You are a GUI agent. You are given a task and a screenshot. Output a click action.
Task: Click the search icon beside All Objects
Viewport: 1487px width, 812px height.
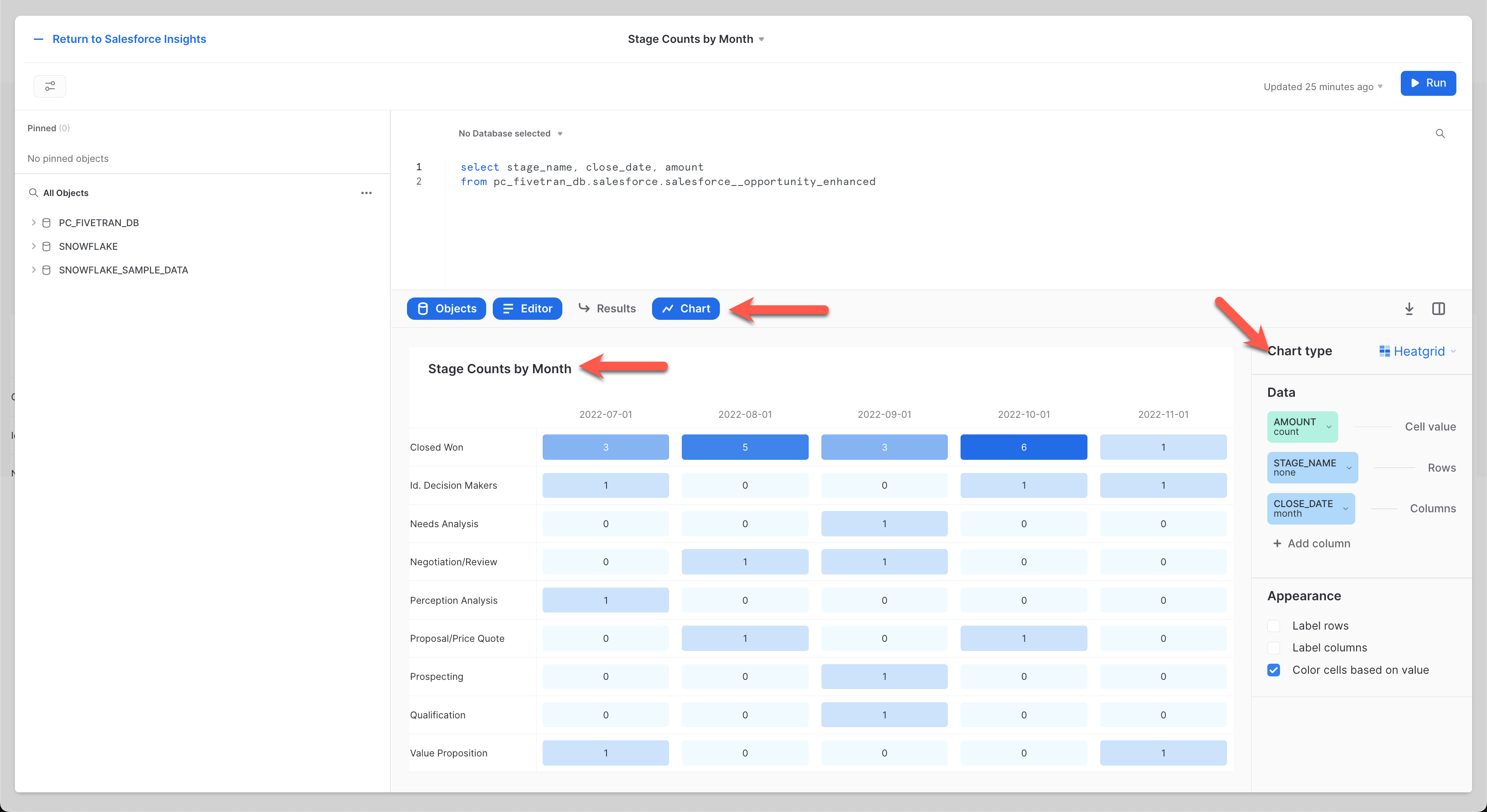coord(34,193)
